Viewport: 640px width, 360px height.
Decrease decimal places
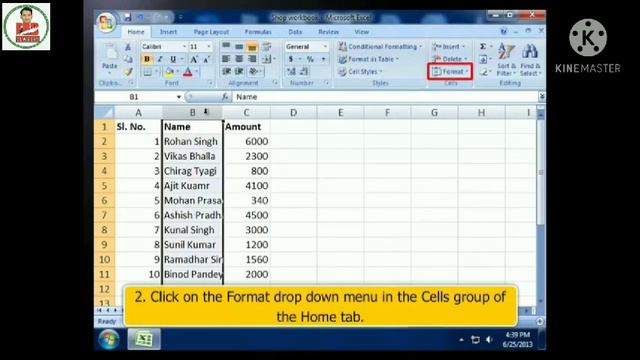(304, 72)
